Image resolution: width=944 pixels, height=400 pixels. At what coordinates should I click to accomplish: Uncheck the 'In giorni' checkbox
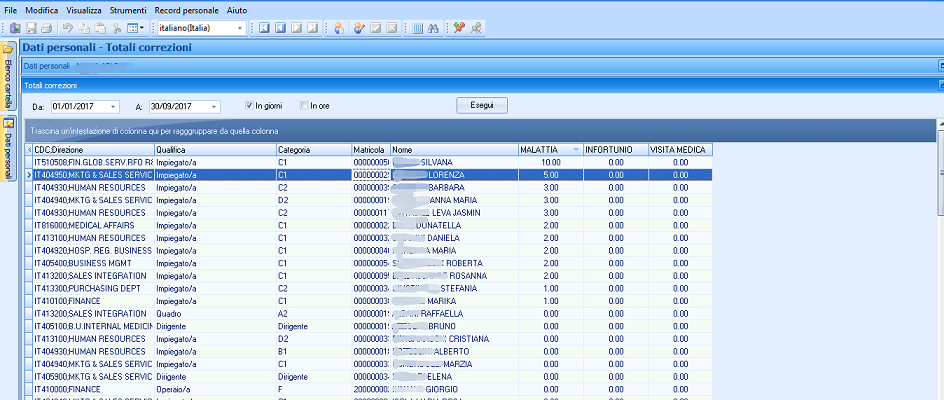(x=250, y=106)
